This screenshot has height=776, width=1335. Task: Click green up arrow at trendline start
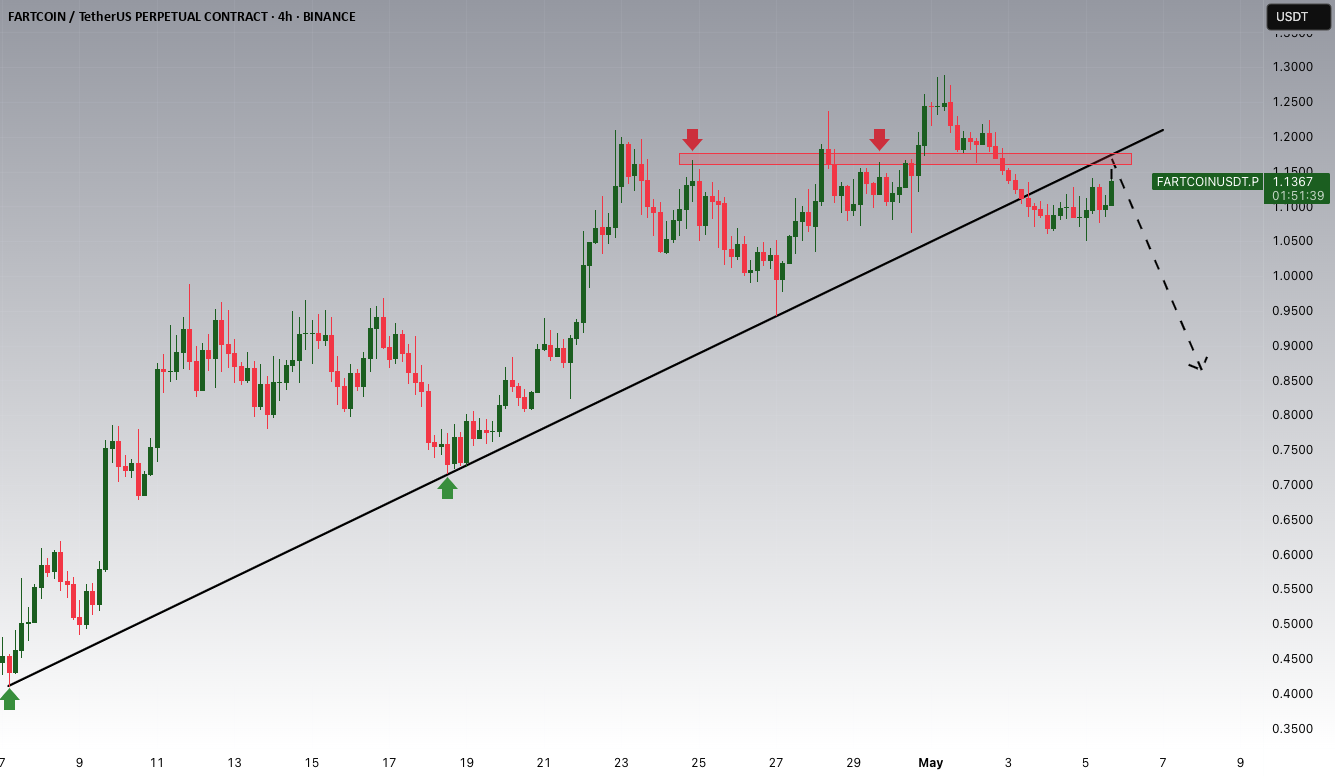pos(9,699)
